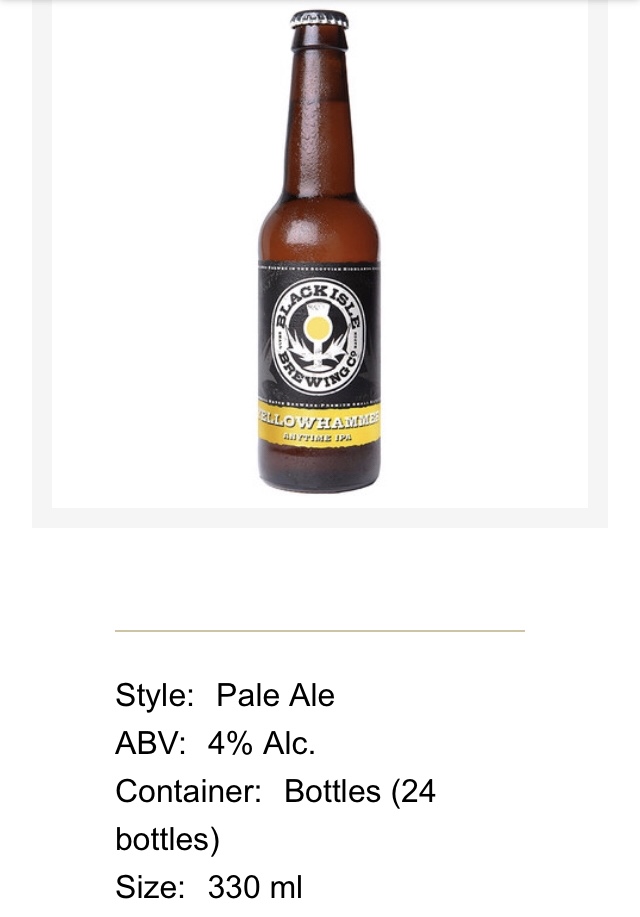Click the 4% Alc. value
This screenshot has width=640, height=917.
[261, 743]
